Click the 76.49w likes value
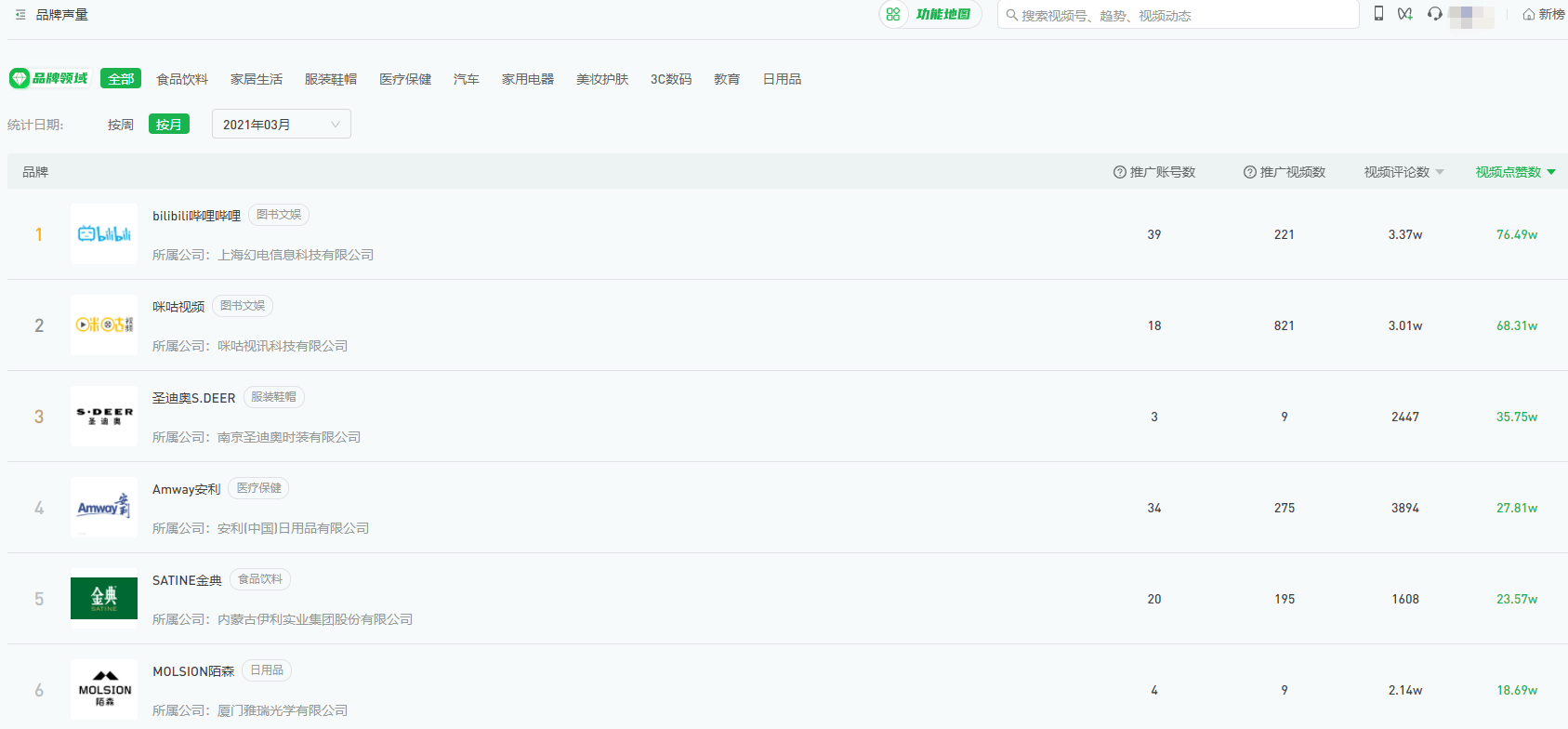1568x729 pixels. pos(1517,234)
